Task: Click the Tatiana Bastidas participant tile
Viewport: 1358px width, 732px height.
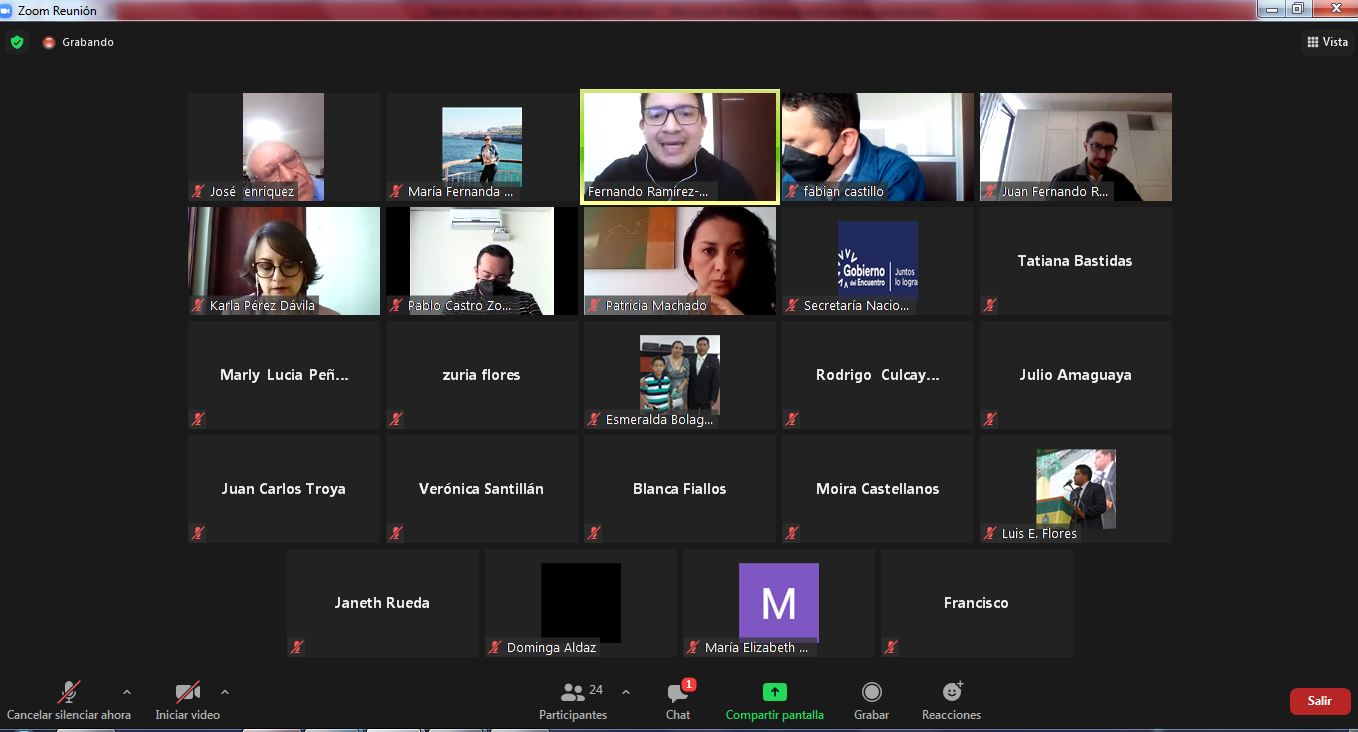Action: (x=1075, y=261)
